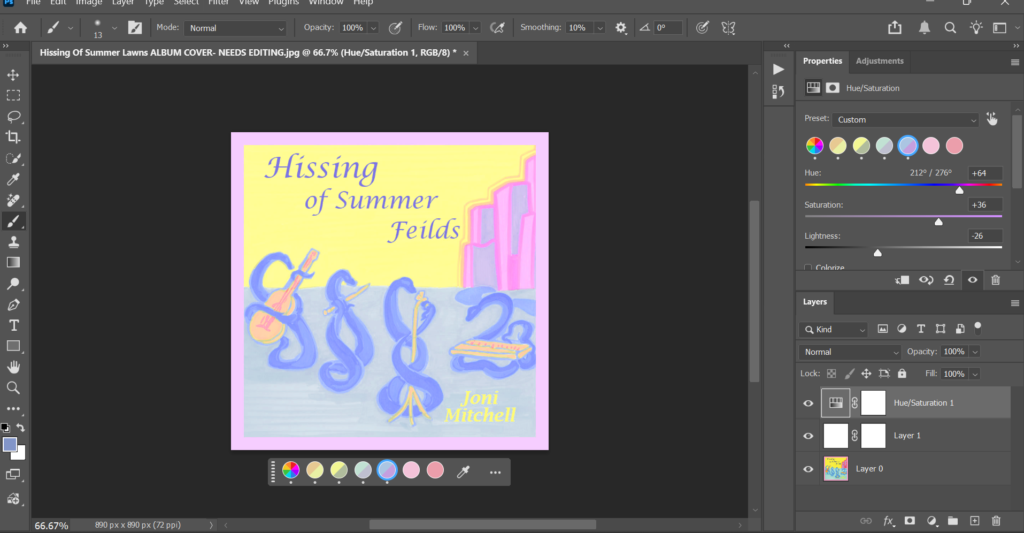Select the Master color range swatch in Properties
Screen dimensions: 1024x533
[x=814, y=146]
